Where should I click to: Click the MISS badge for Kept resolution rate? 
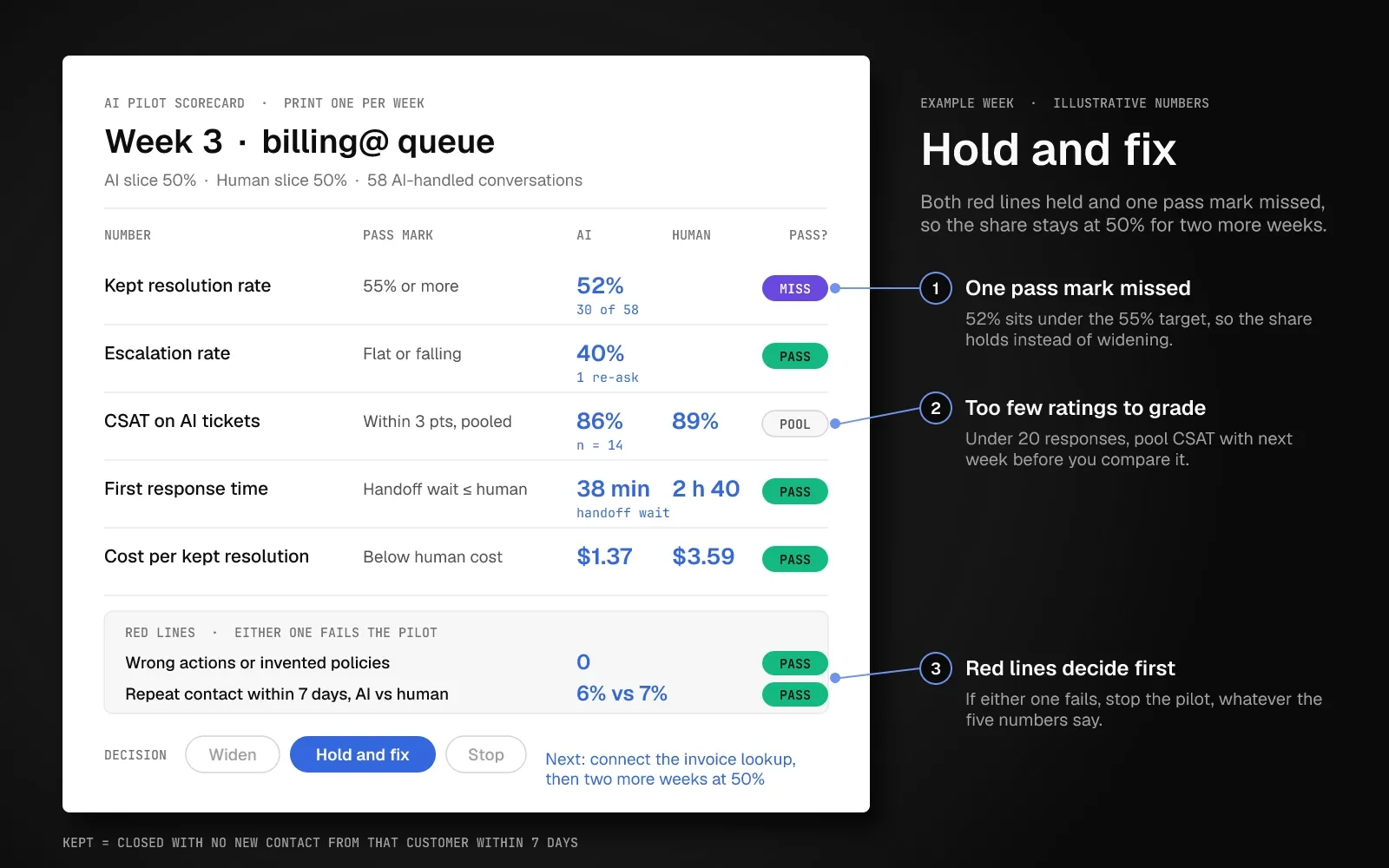point(794,288)
